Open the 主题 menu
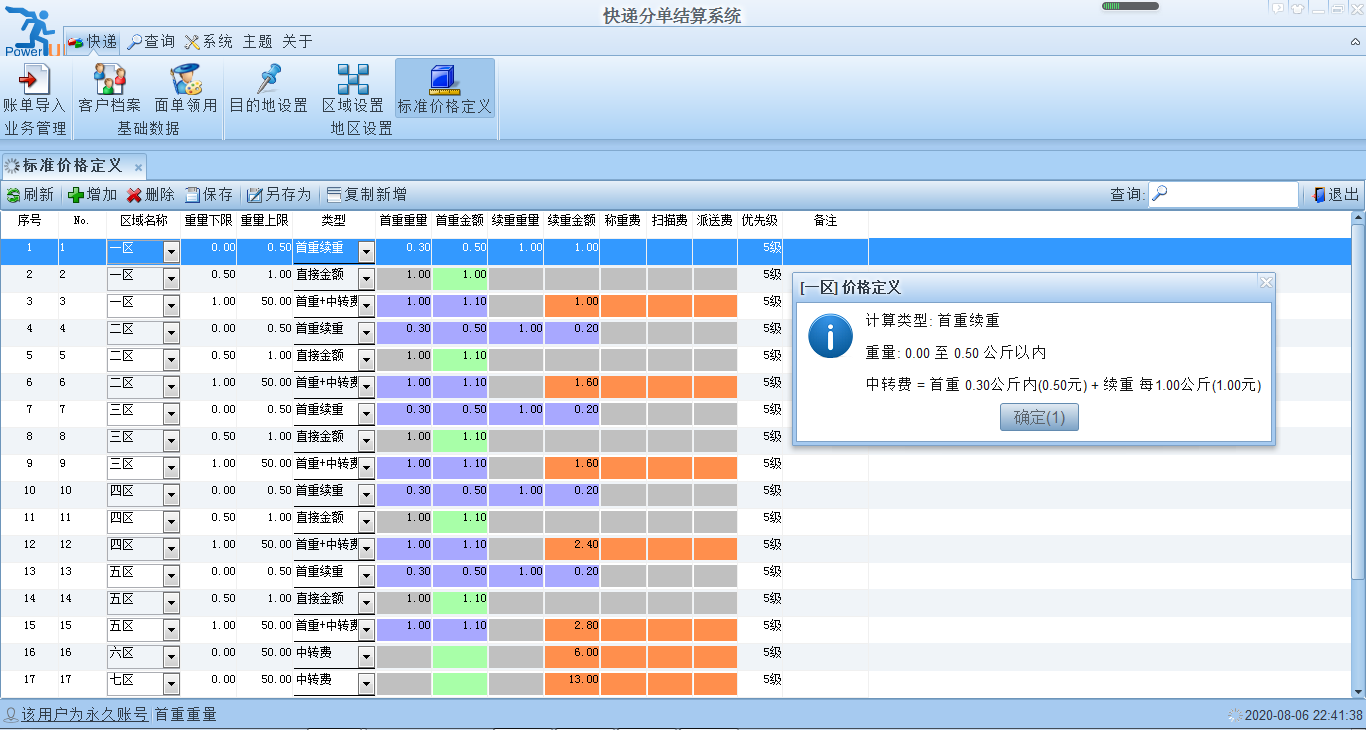 click(x=258, y=42)
